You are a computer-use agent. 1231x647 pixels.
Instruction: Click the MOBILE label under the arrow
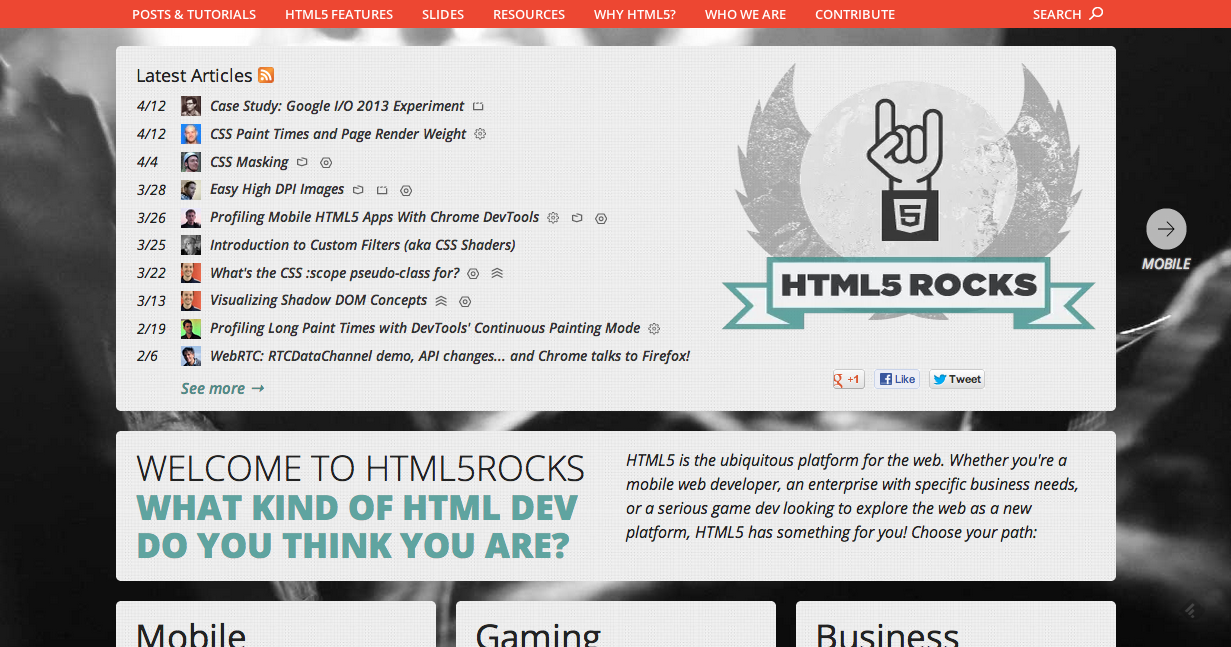(1166, 264)
